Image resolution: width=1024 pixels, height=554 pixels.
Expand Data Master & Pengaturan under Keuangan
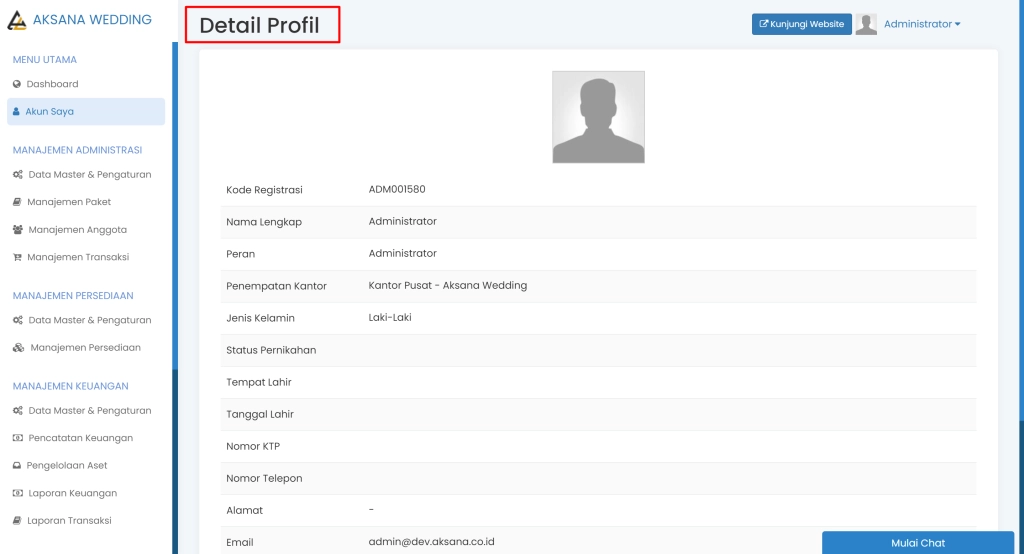click(89, 411)
